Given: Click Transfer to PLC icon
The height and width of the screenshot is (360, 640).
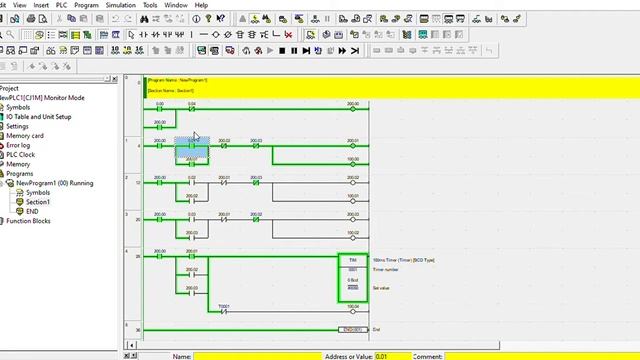Looking at the screenshot, I should click(344, 19).
